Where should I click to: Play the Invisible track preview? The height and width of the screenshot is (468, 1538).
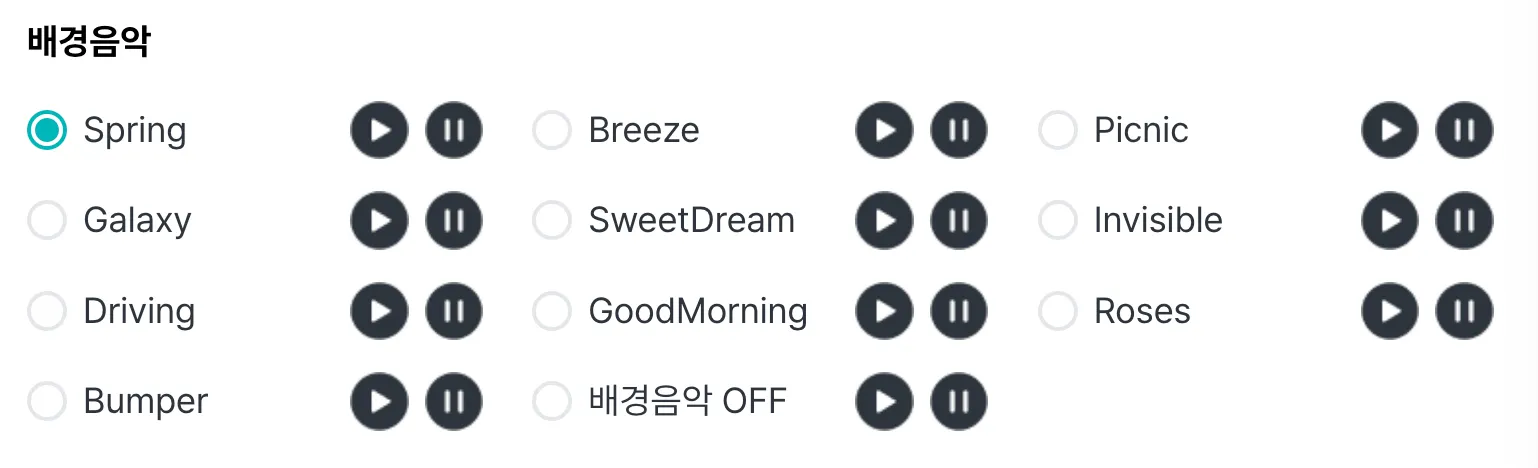pos(1390,221)
